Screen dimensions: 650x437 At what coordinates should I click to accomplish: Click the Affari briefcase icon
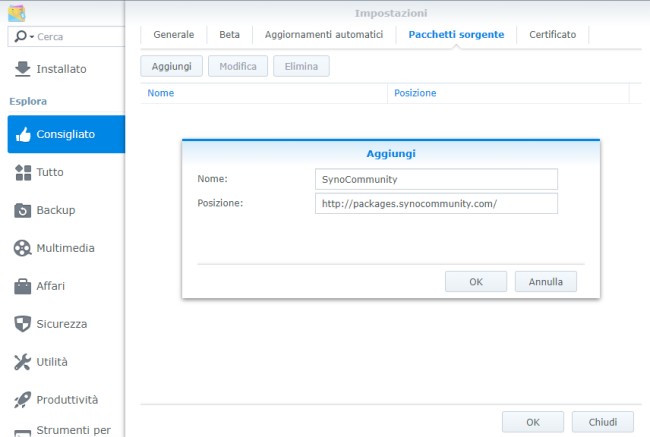22,286
